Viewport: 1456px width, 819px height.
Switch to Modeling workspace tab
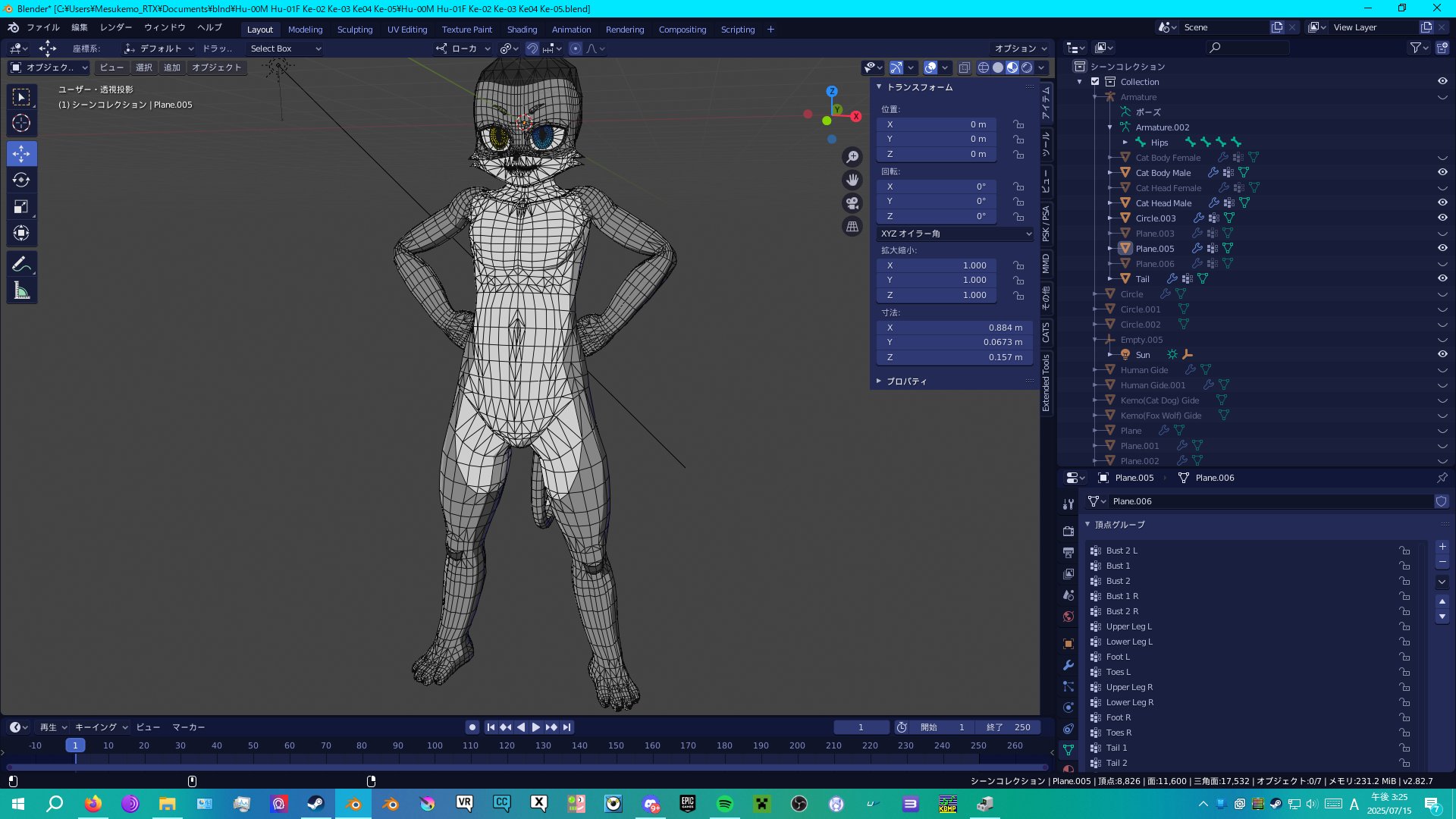tap(305, 30)
